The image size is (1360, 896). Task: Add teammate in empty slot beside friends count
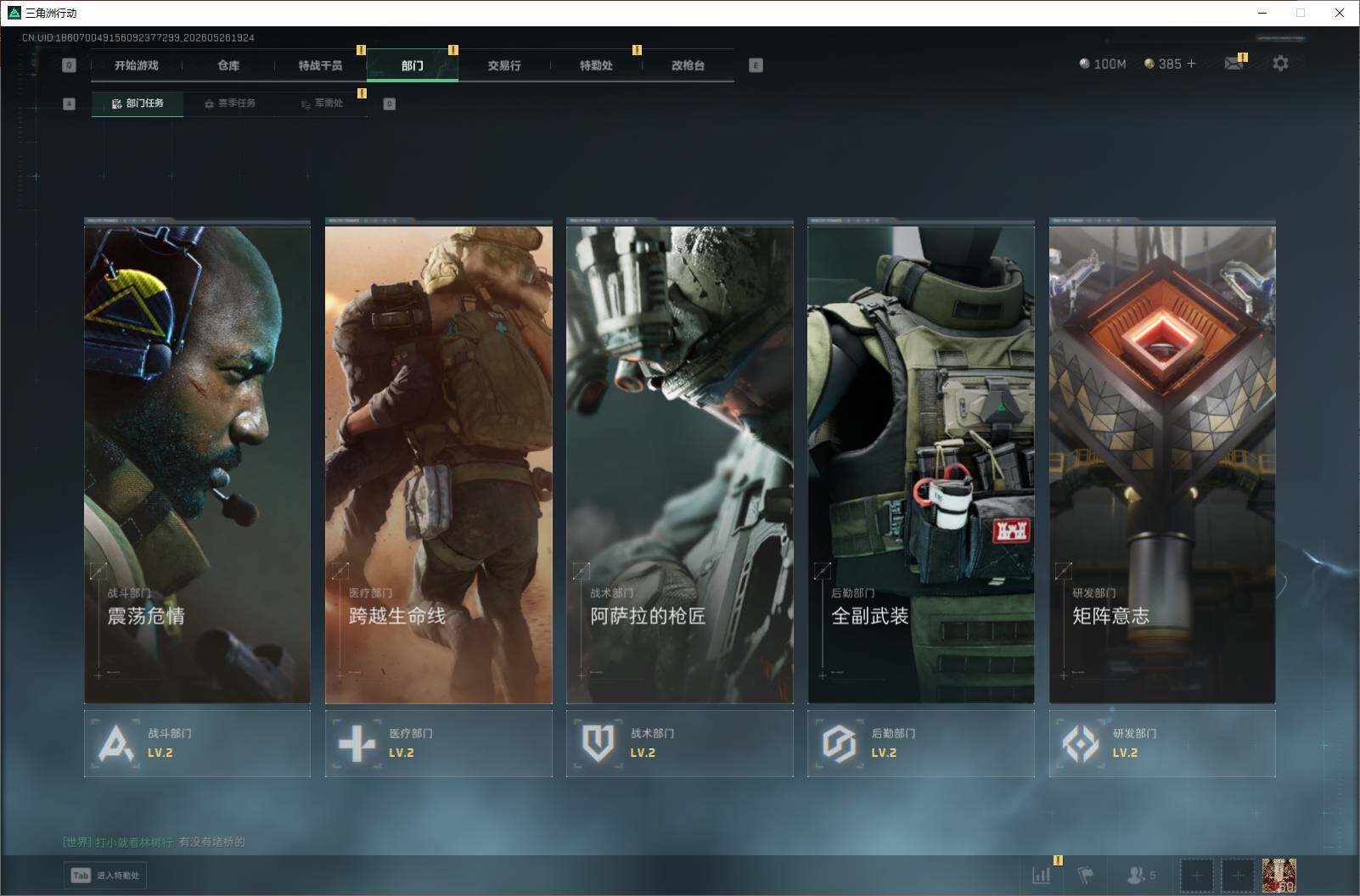[1196, 875]
